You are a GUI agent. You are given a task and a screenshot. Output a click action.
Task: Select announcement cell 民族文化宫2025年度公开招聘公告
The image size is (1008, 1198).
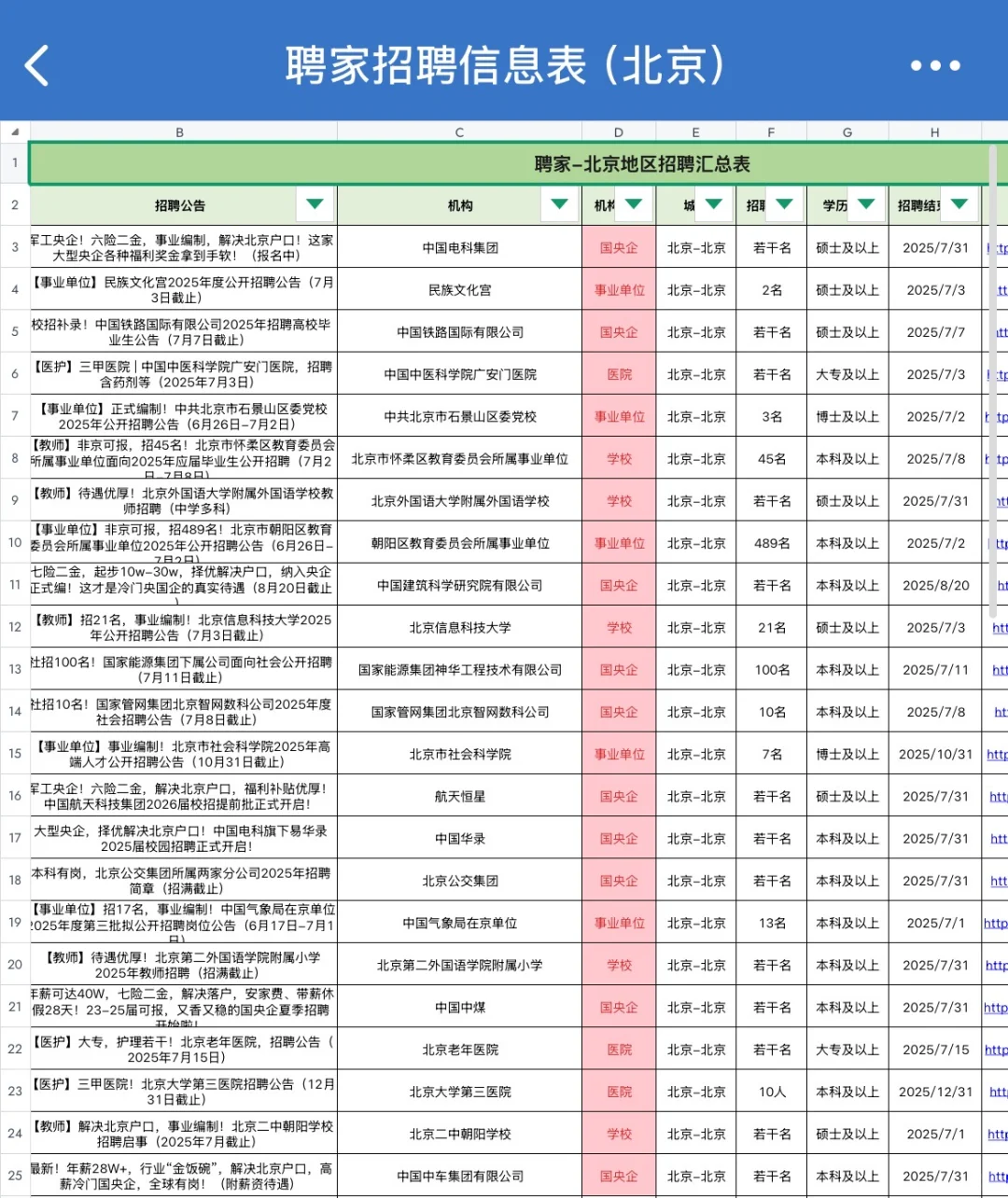click(x=183, y=290)
